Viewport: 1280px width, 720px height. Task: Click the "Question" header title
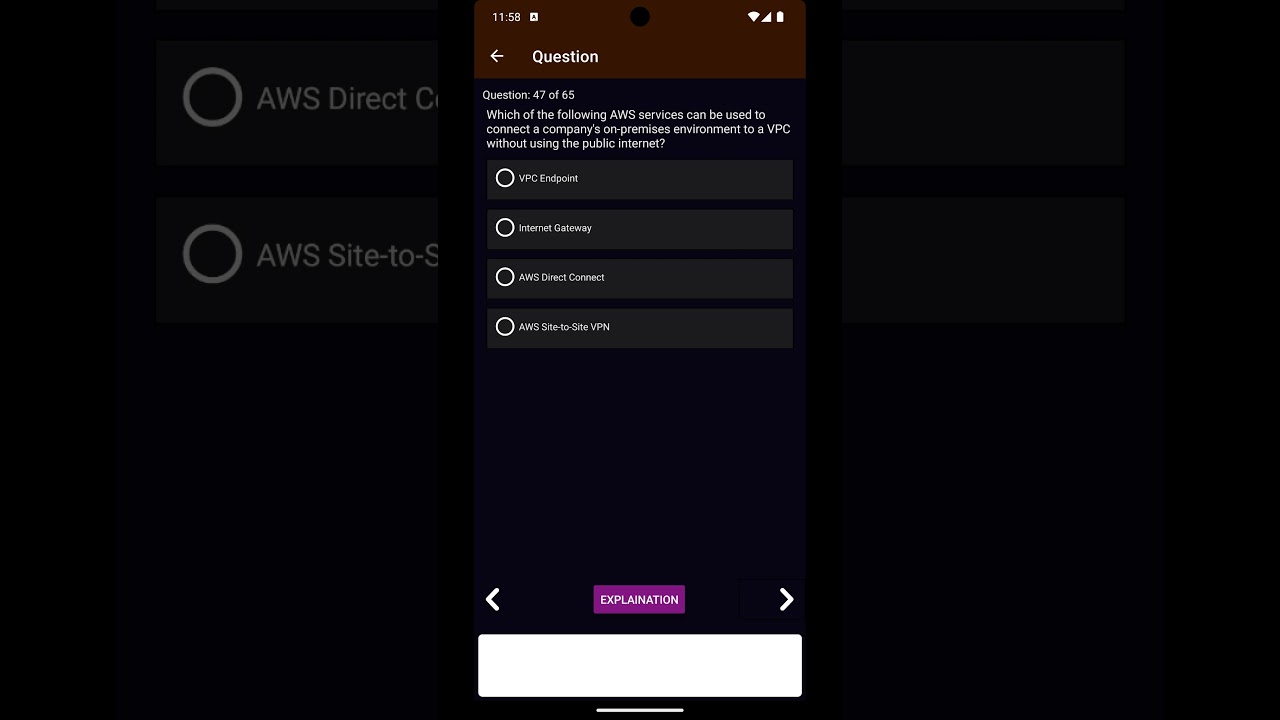click(565, 57)
